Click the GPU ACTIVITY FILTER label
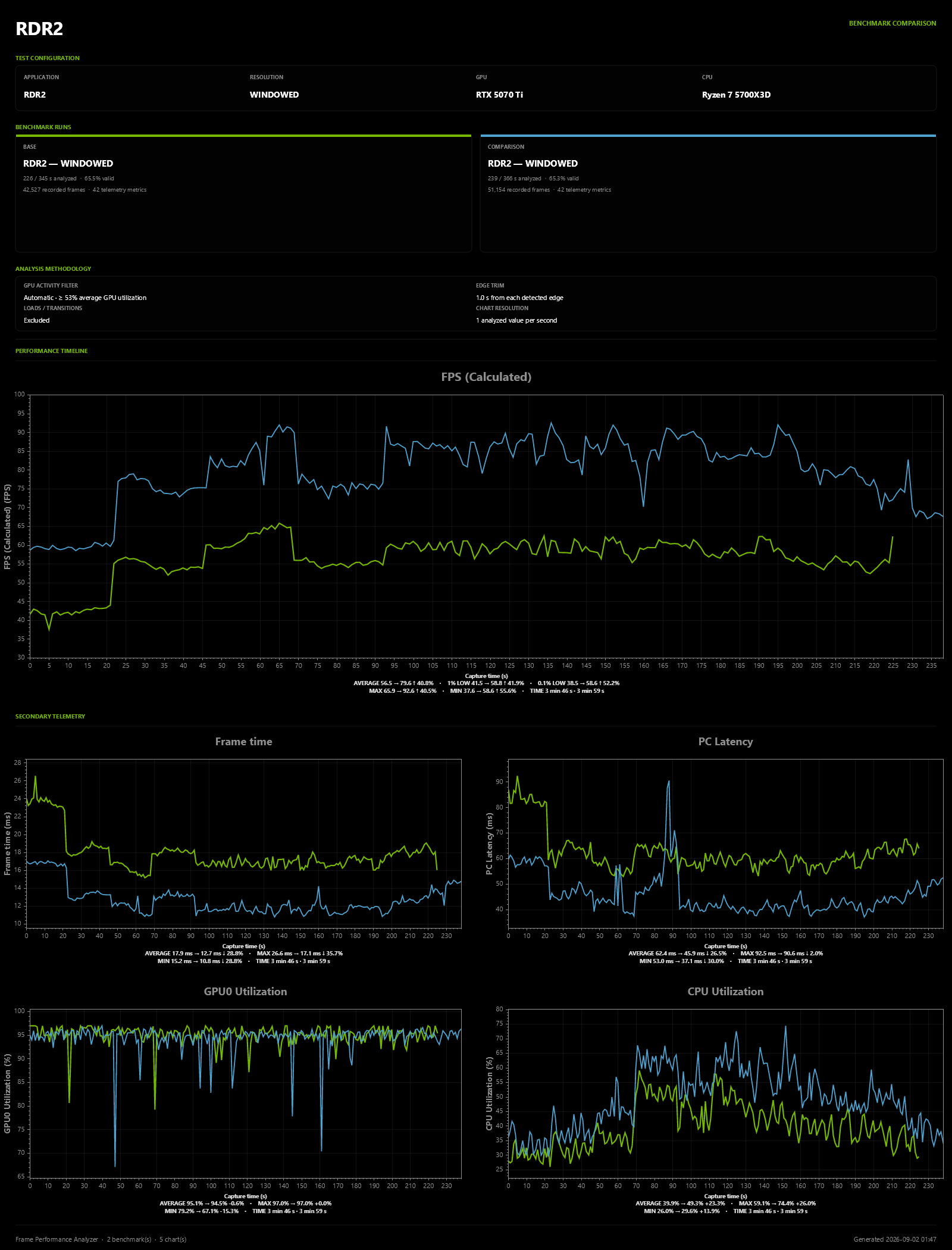 [51, 286]
